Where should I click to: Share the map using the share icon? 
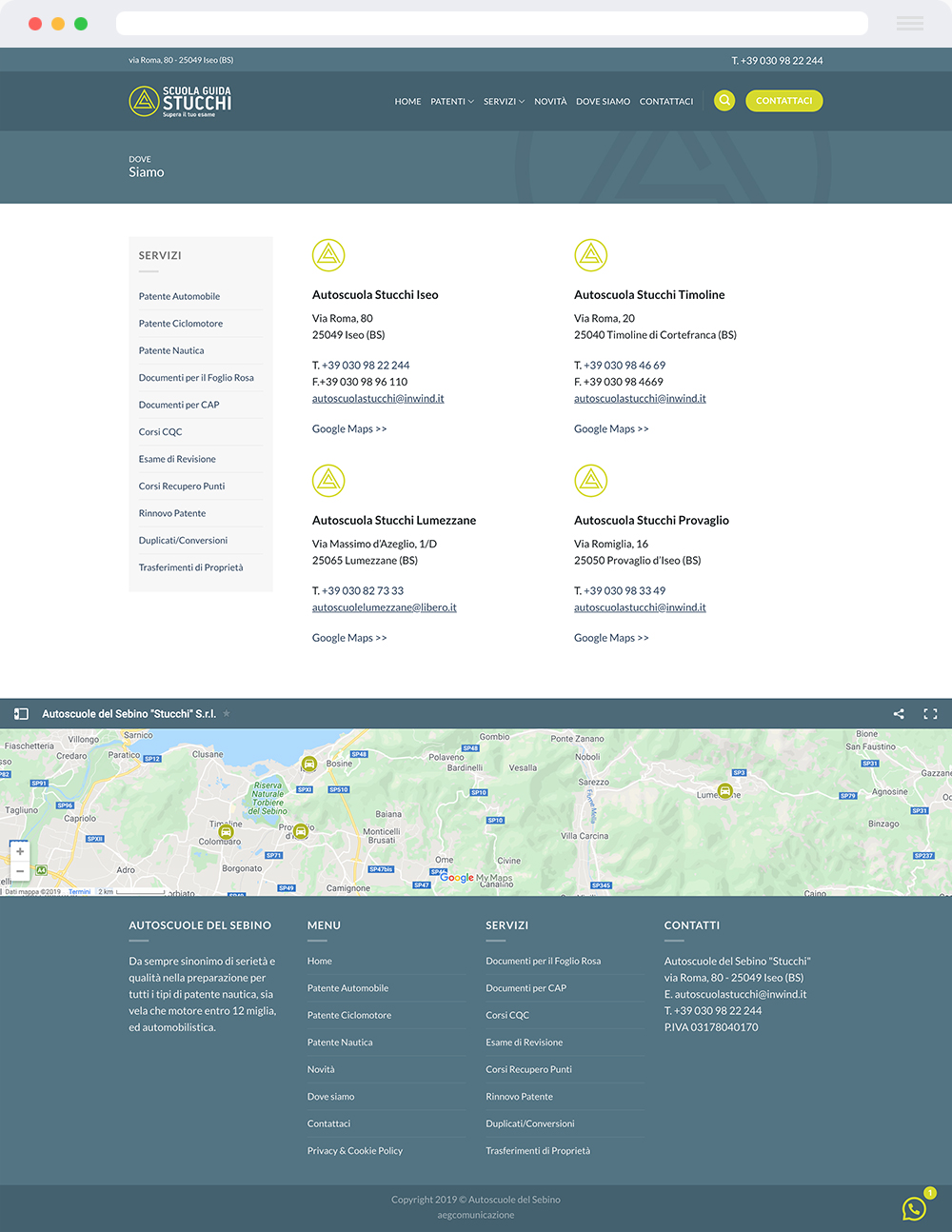click(899, 713)
